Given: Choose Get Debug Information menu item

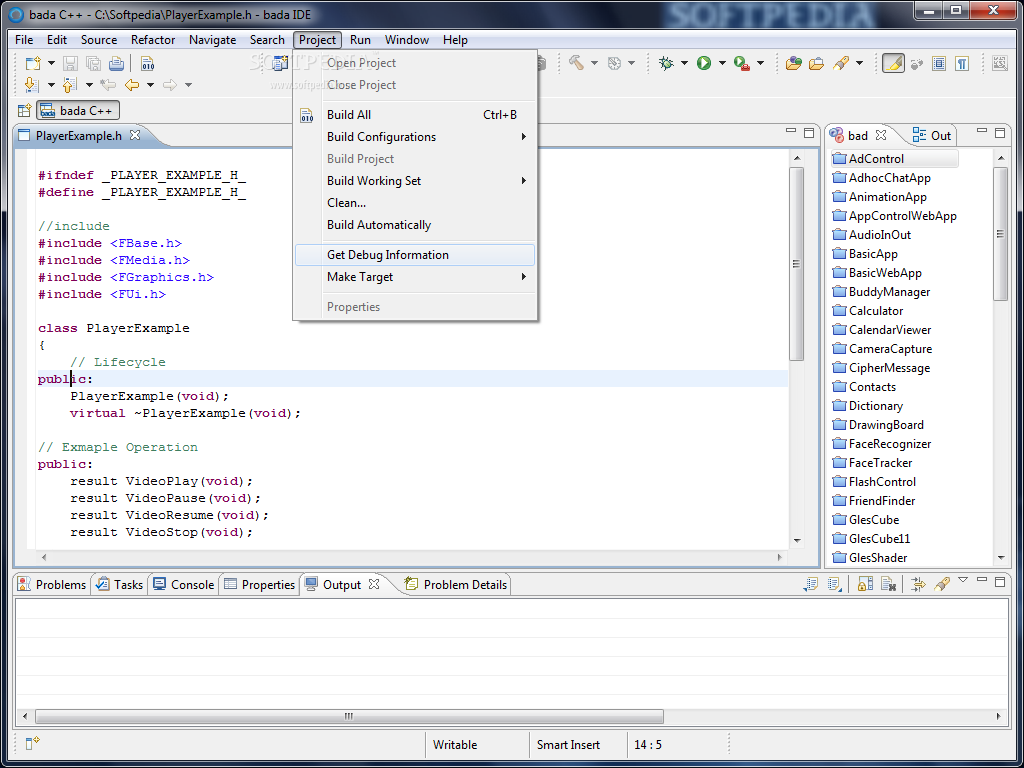Looking at the screenshot, I should (x=415, y=255).
